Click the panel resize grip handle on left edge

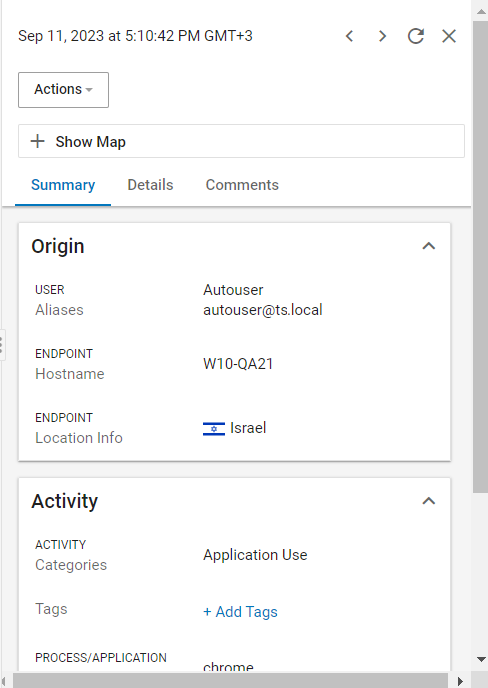click(x=2, y=345)
